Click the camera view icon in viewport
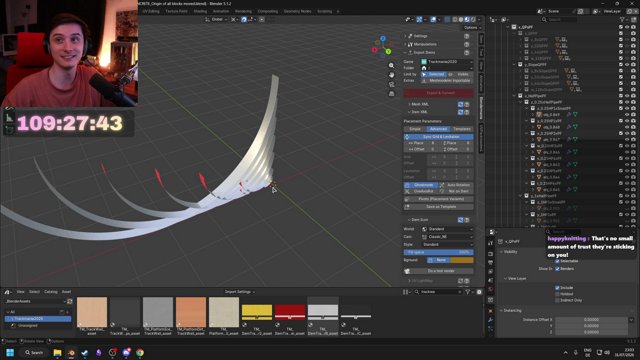Viewport: 640px width, 360px height. click(391, 84)
